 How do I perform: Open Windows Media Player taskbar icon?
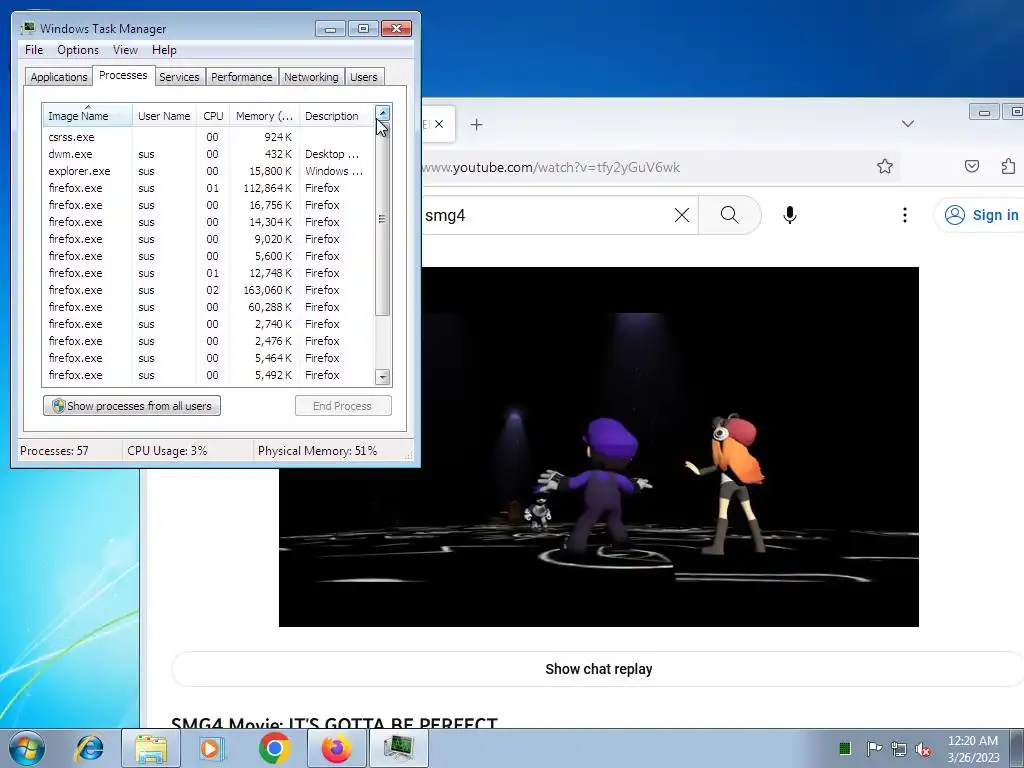tap(211, 748)
